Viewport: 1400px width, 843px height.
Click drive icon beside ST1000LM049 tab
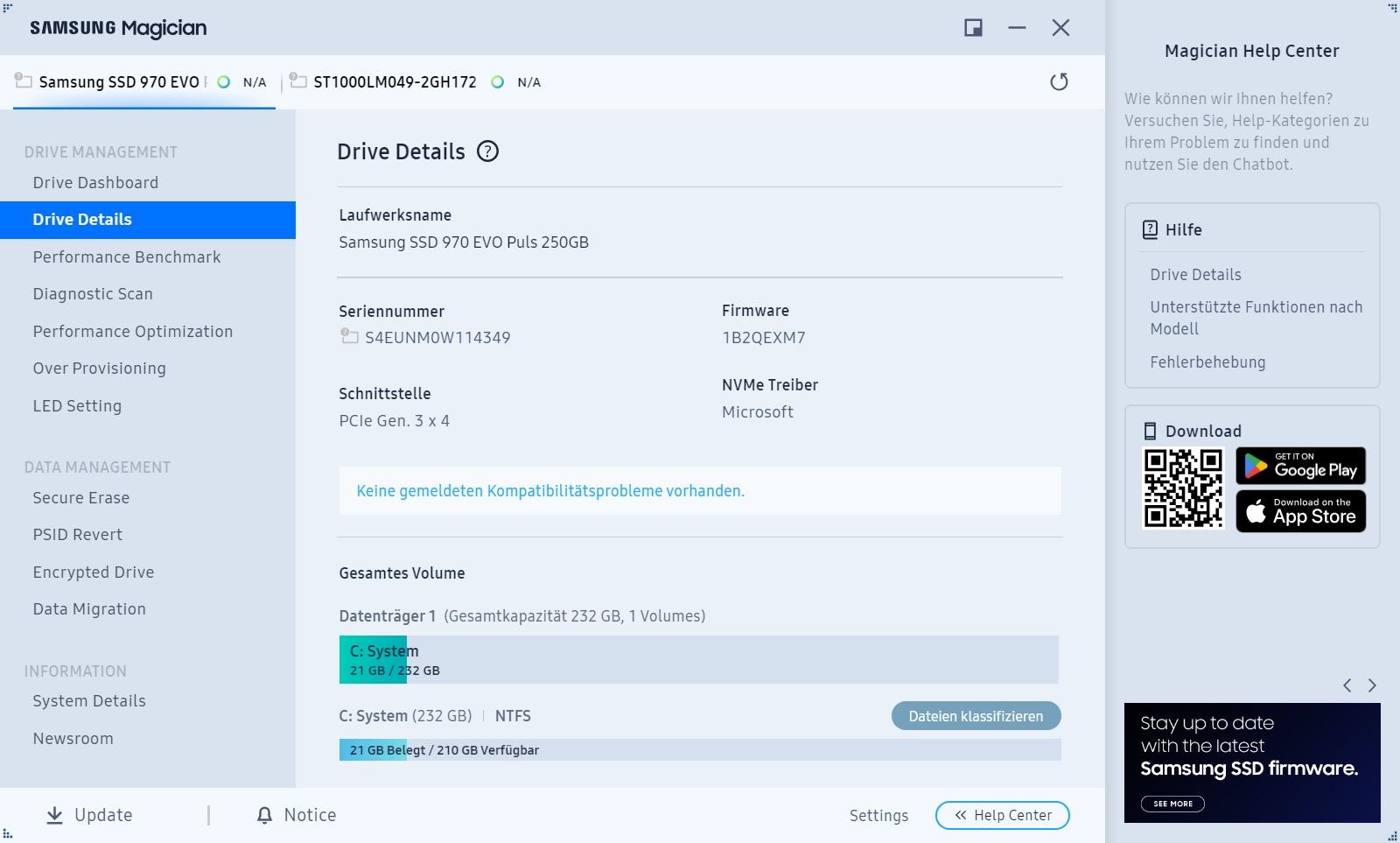[298, 81]
